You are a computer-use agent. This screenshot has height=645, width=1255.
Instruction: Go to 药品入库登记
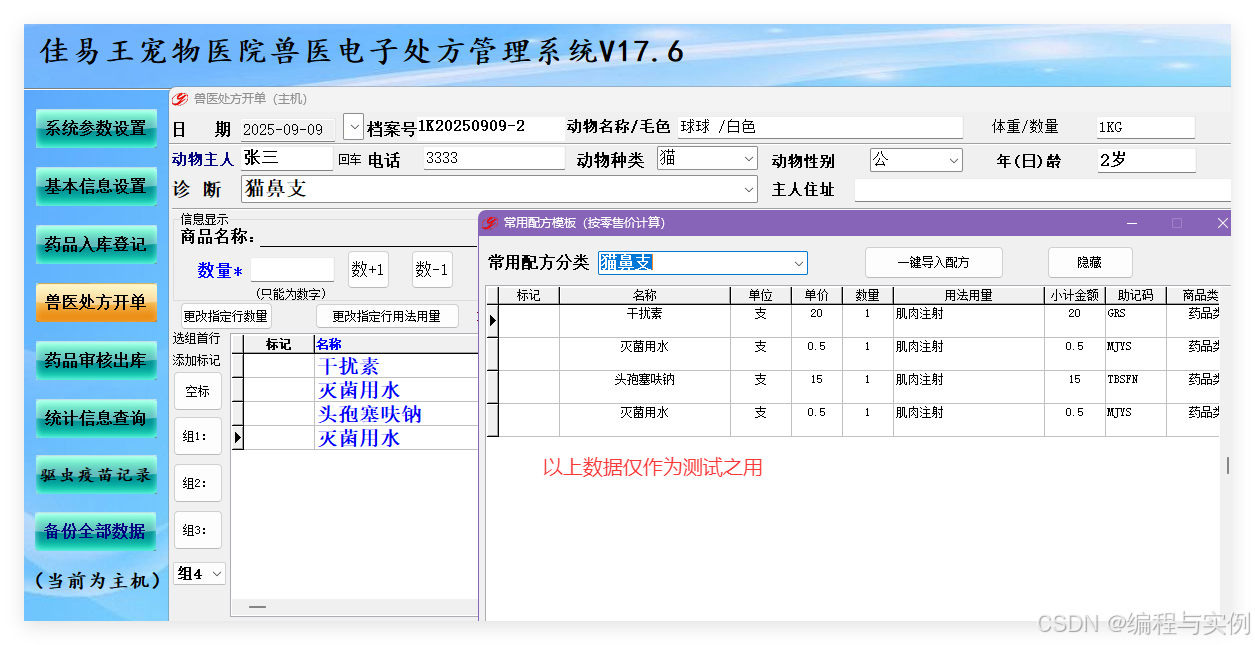click(96, 244)
